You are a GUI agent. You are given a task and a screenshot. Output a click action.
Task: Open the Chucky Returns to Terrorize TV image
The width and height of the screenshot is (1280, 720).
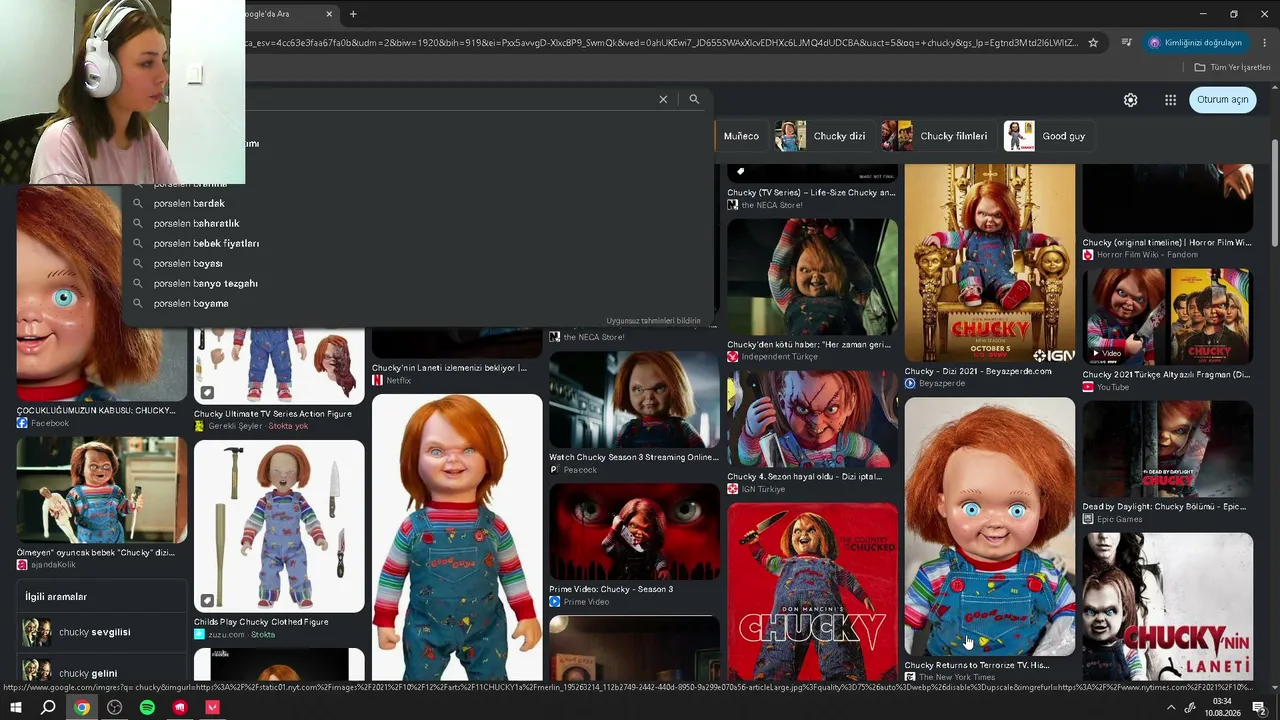(990, 527)
